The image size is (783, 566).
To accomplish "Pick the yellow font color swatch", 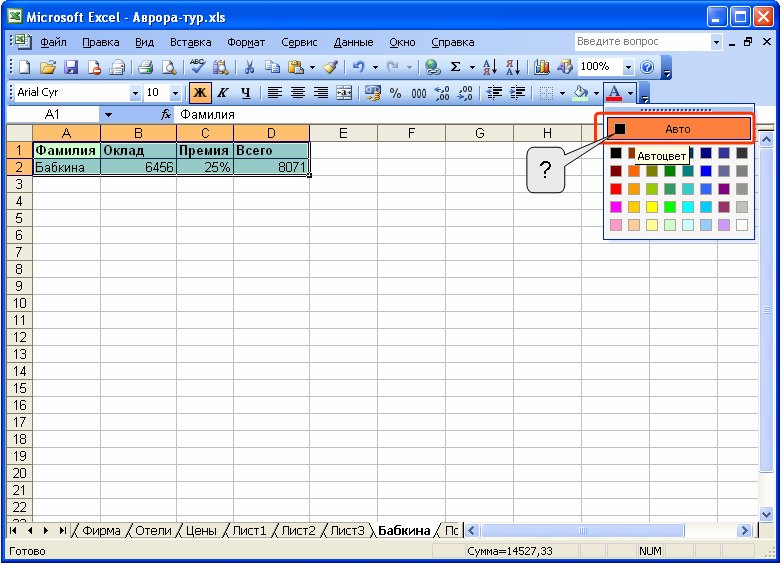I will point(652,207).
